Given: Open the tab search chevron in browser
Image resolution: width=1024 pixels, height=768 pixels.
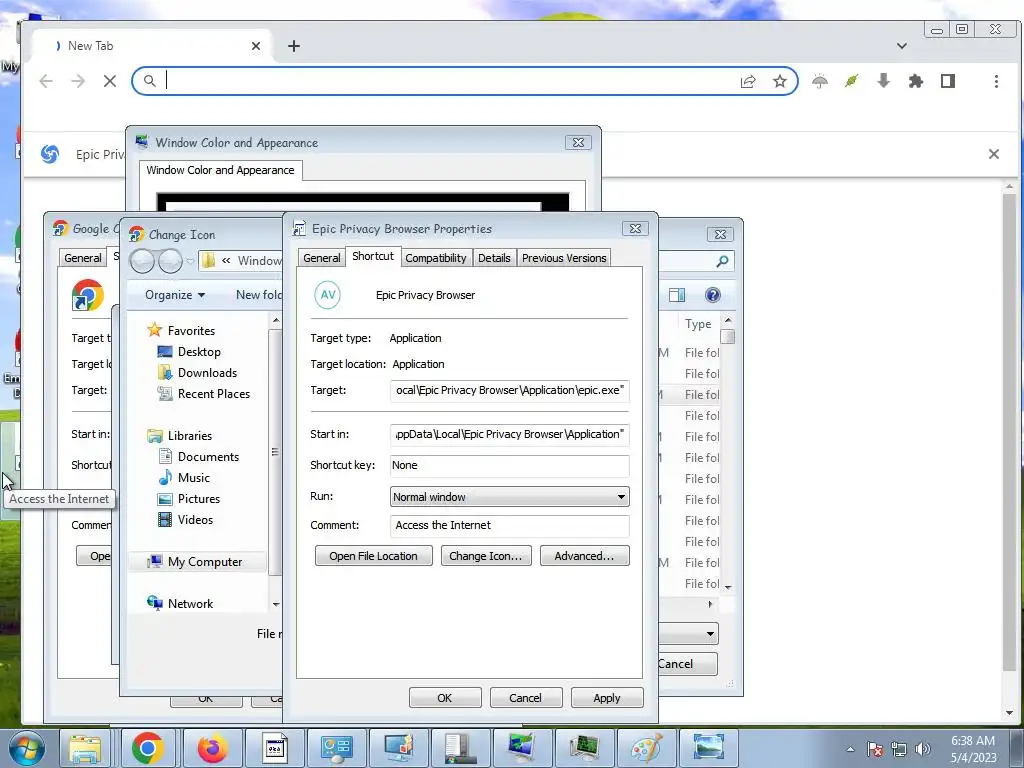Looking at the screenshot, I should coord(901,46).
